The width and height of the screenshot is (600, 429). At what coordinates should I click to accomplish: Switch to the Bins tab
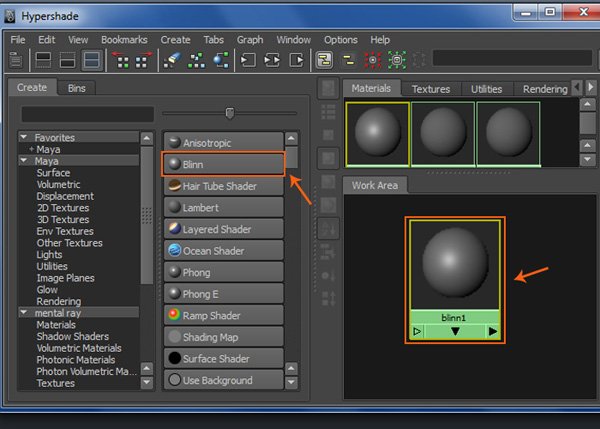pos(77,88)
